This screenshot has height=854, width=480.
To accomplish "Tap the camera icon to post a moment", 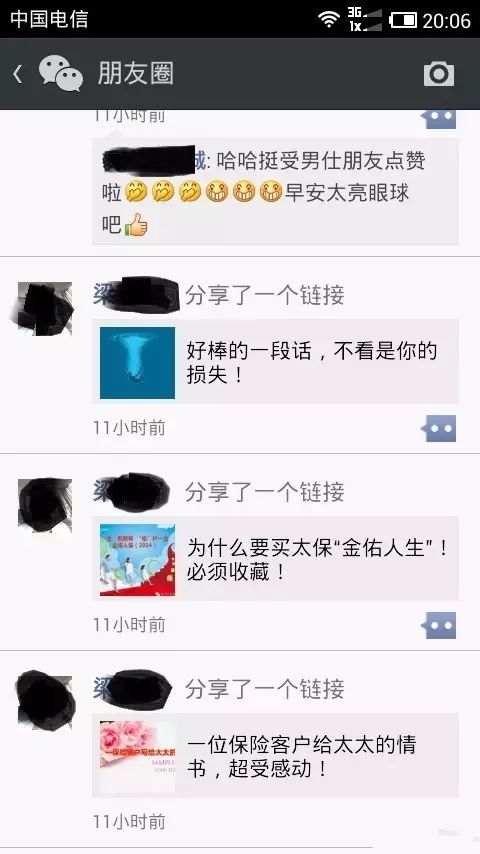I will 439,74.
